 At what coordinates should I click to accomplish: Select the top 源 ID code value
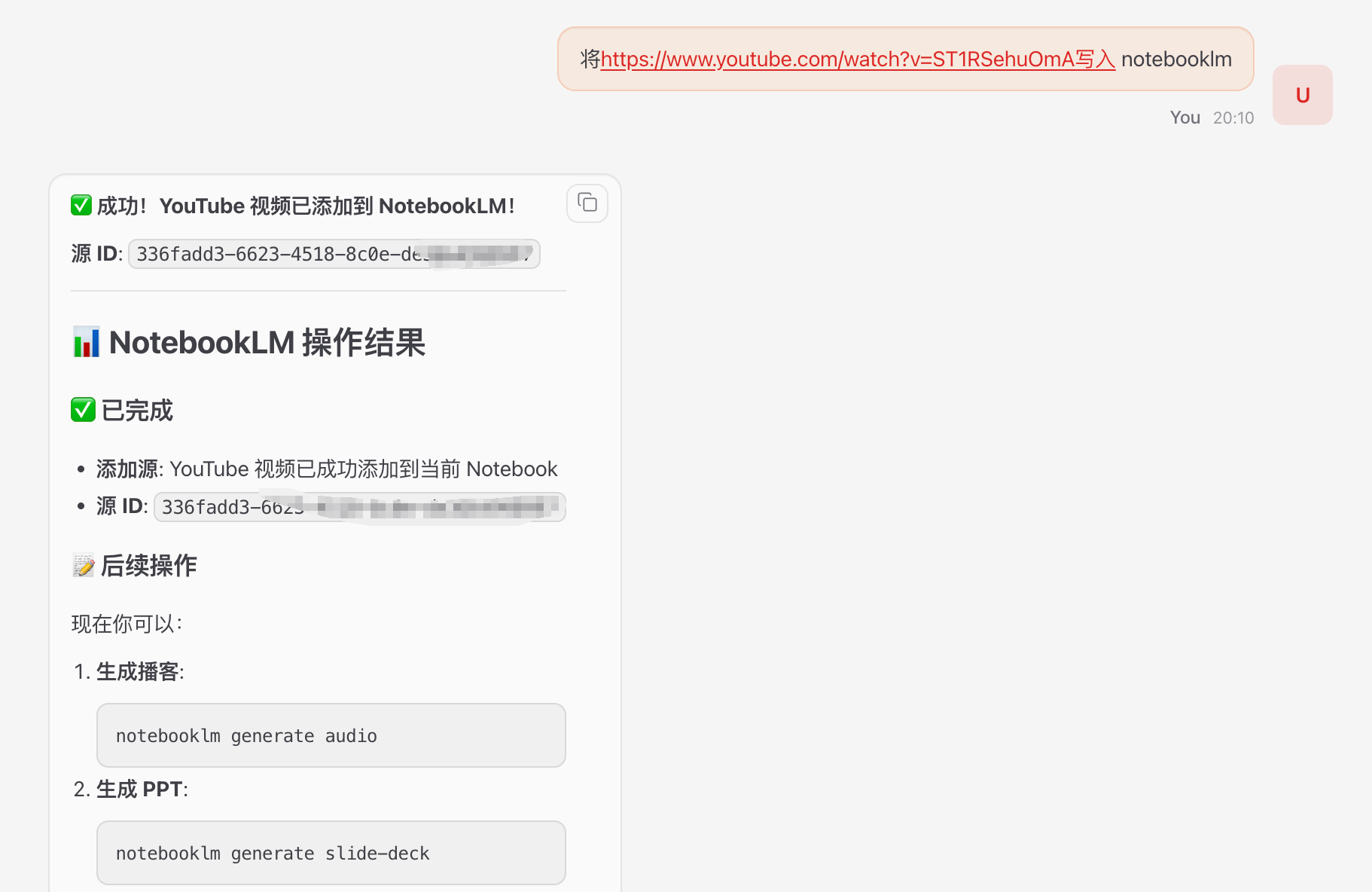click(334, 254)
